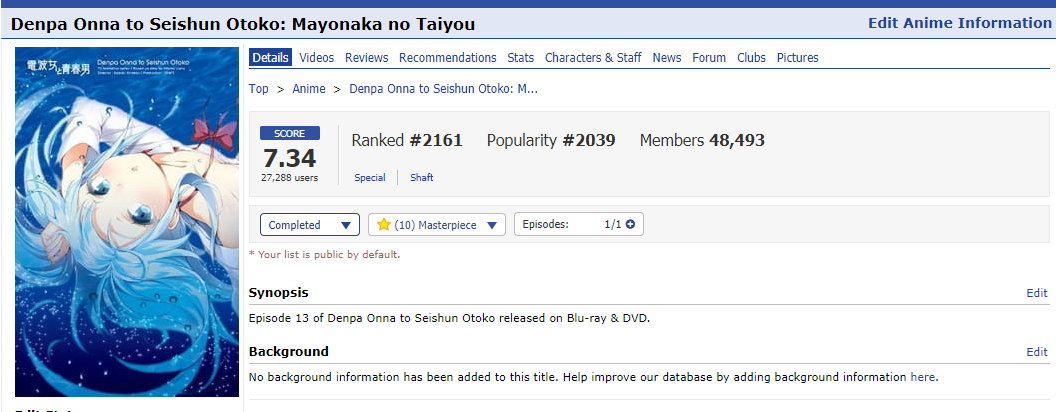Show the Pictures tab

[x=797, y=58]
